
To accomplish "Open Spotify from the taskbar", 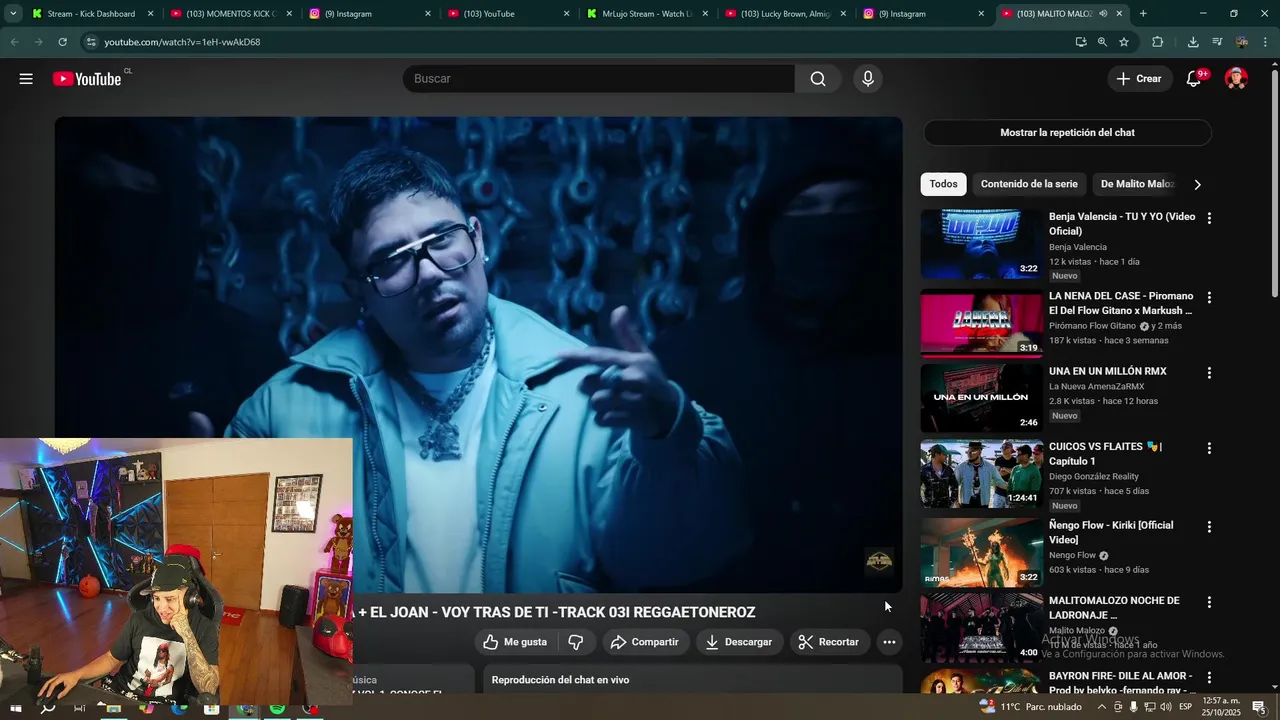I will 277,708.
